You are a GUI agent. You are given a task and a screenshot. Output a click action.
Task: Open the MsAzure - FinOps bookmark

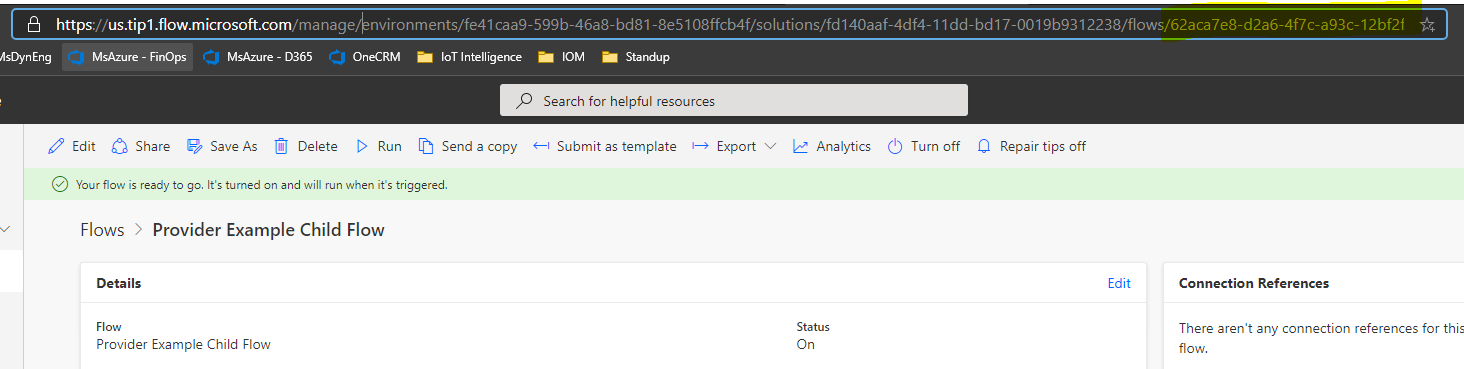126,57
